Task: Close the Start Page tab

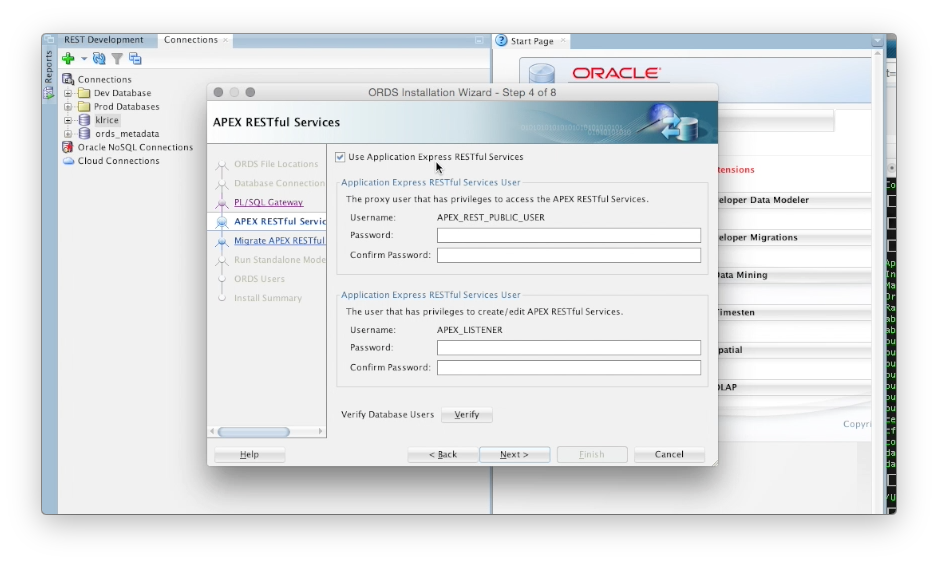Action: click(x=563, y=41)
